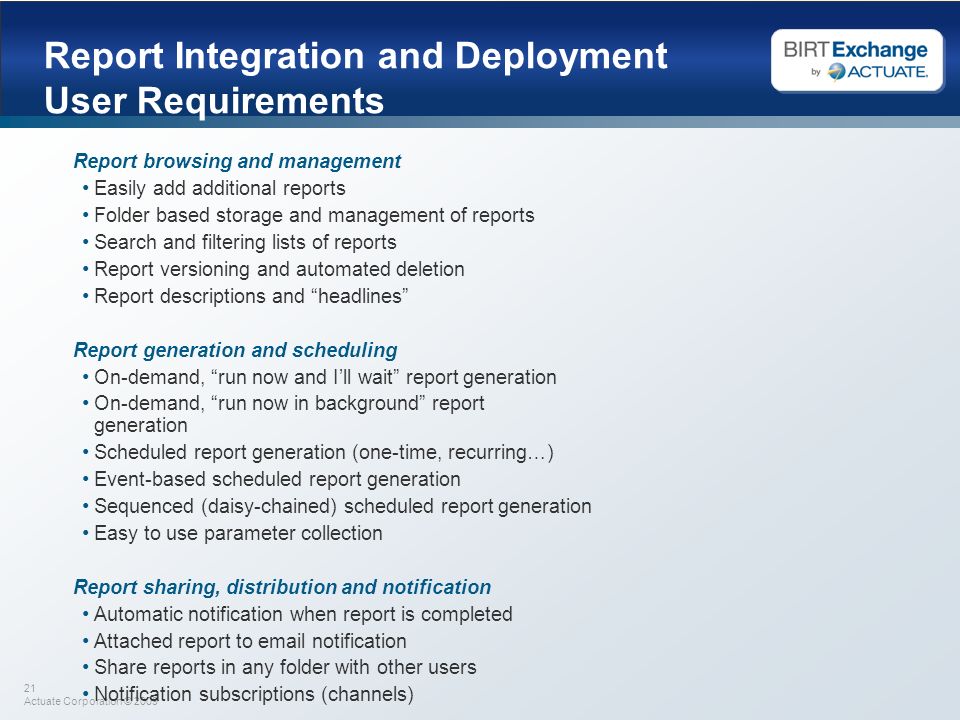Viewport: 960px width, 720px height.
Task: Click "Report versioning and automated deletion"
Action: point(279,269)
